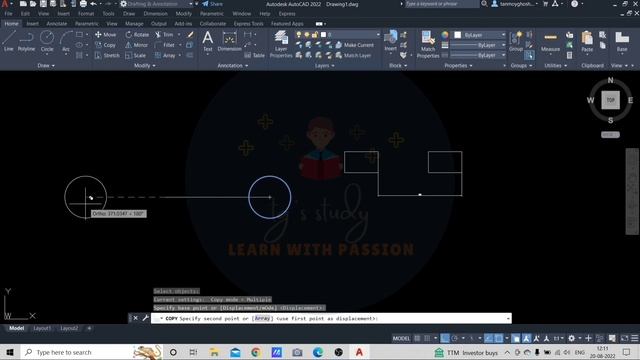Image resolution: width=640 pixels, height=360 pixels.
Task: Click Match Layer button
Action: pos(353,55)
